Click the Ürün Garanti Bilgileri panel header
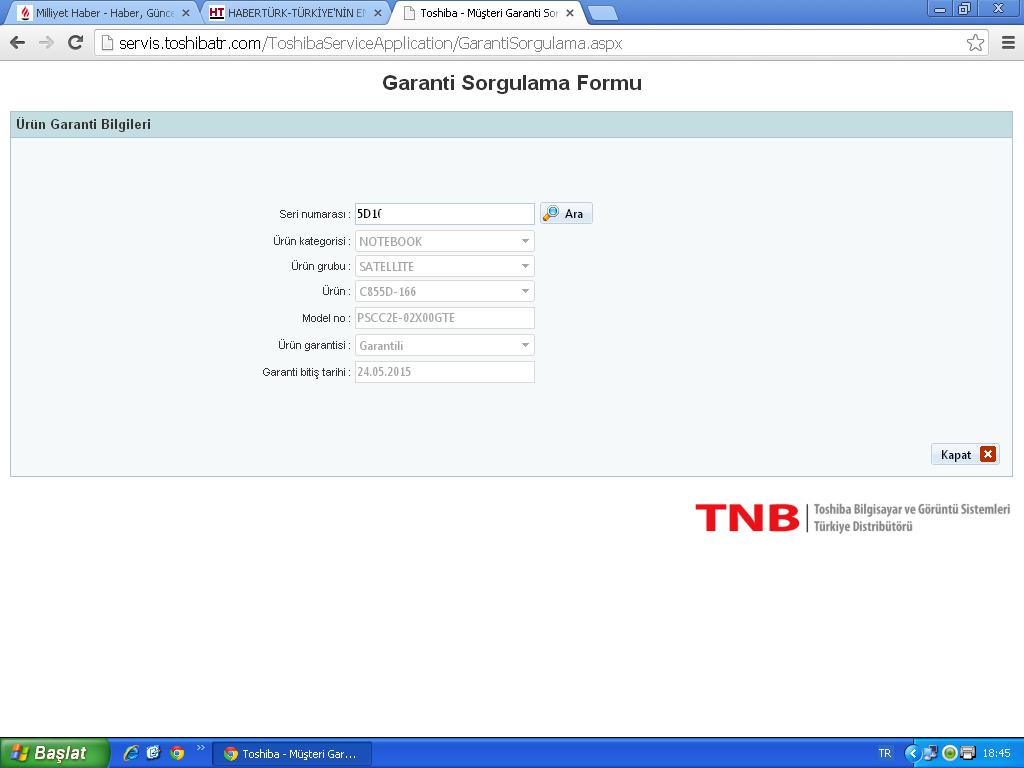 [x=511, y=124]
